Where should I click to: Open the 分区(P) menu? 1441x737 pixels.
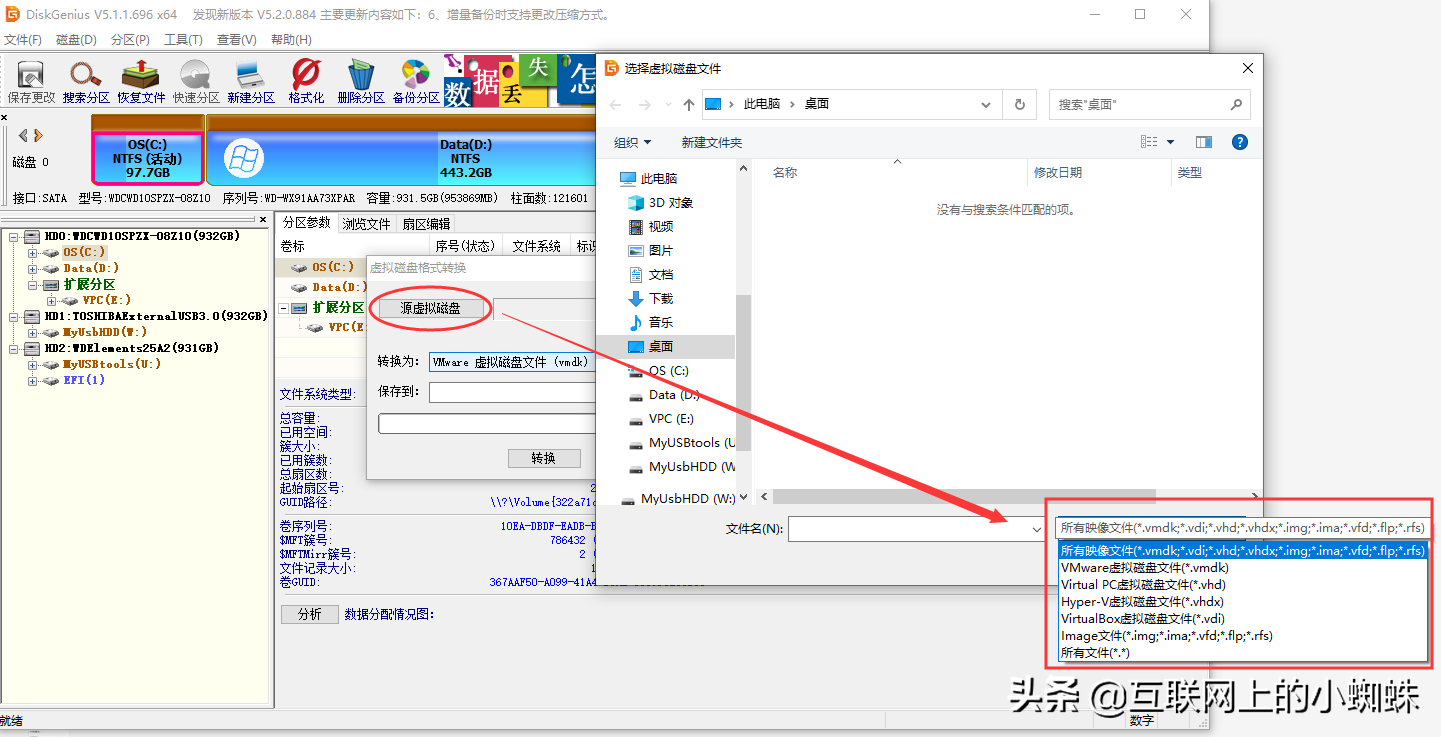point(130,40)
